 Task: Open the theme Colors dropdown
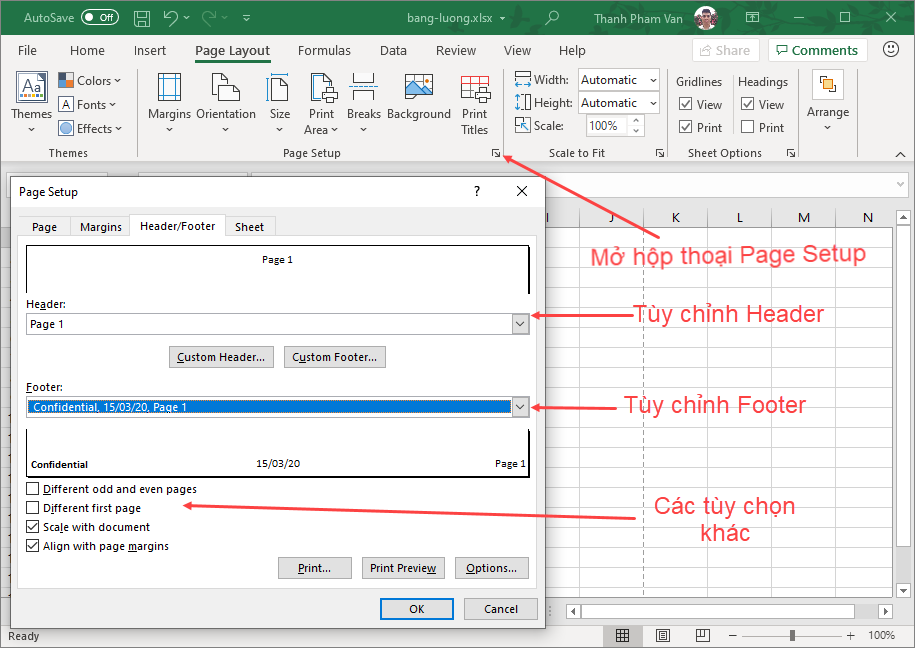[x=90, y=81]
